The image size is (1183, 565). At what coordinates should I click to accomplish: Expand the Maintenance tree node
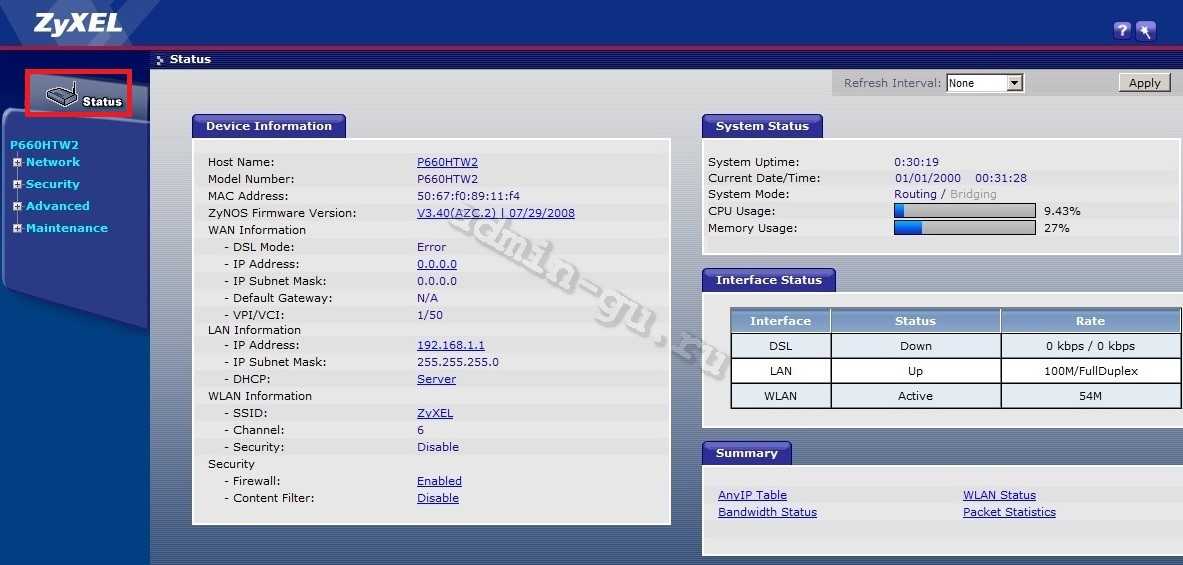click(x=17, y=228)
